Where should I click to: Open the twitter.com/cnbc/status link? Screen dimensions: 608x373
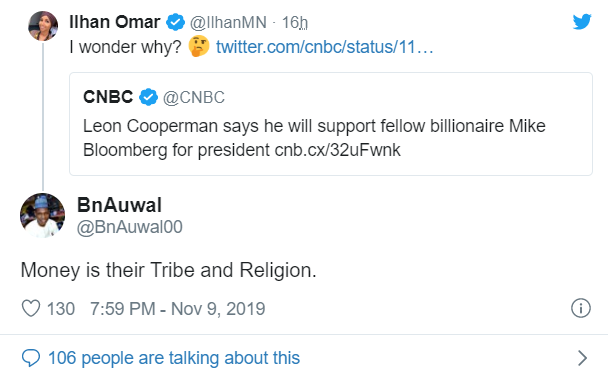[x=325, y=47]
